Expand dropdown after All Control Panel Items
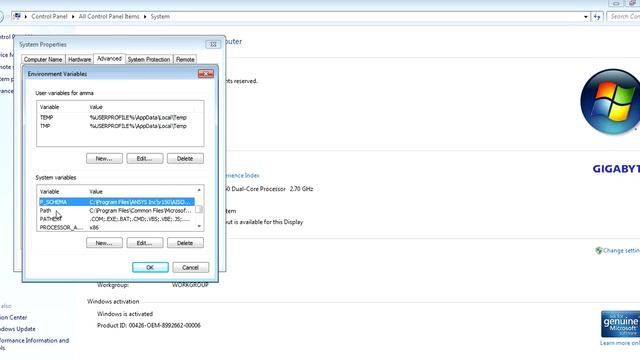 (x=145, y=17)
